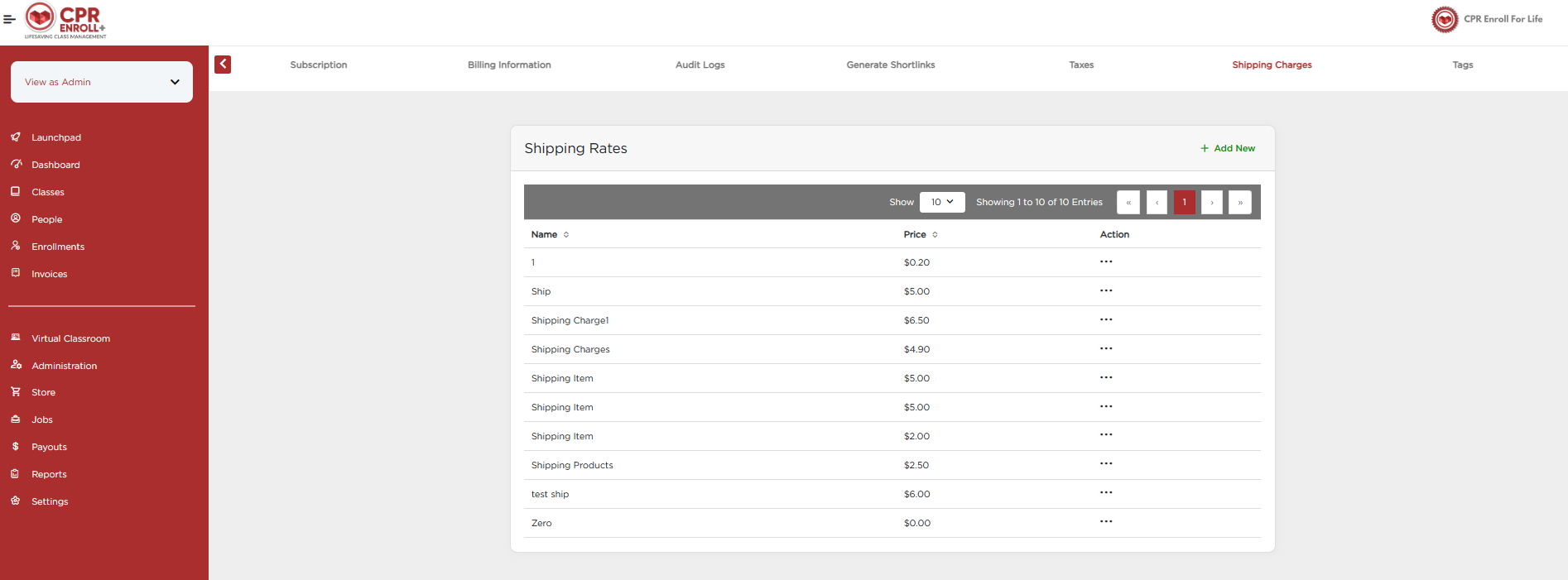Open actions menu for Shipping Charge1
This screenshot has height=580, width=1568.
pyautogui.click(x=1106, y=319)
